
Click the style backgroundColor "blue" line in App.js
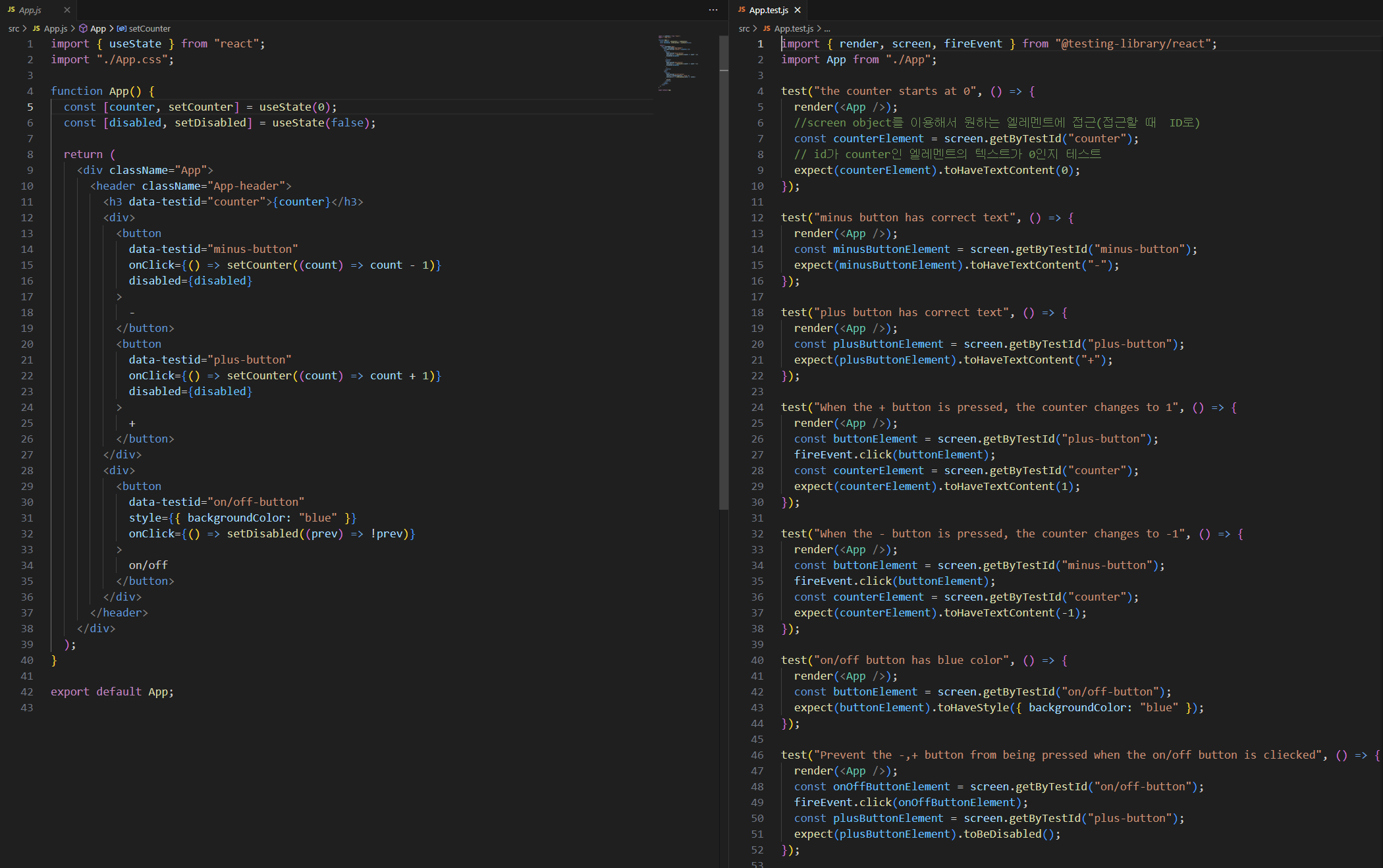point(242,518)
